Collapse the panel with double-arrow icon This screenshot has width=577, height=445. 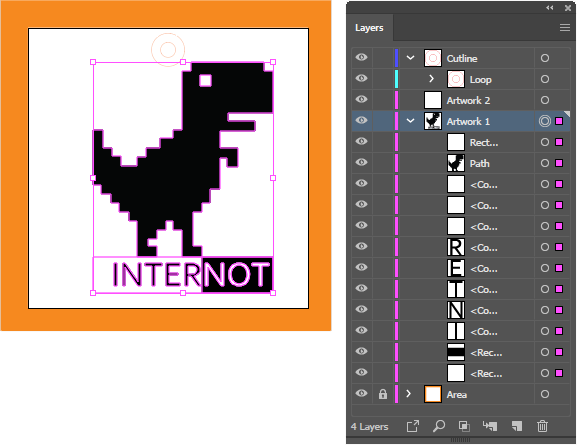[x=550, y=8]
